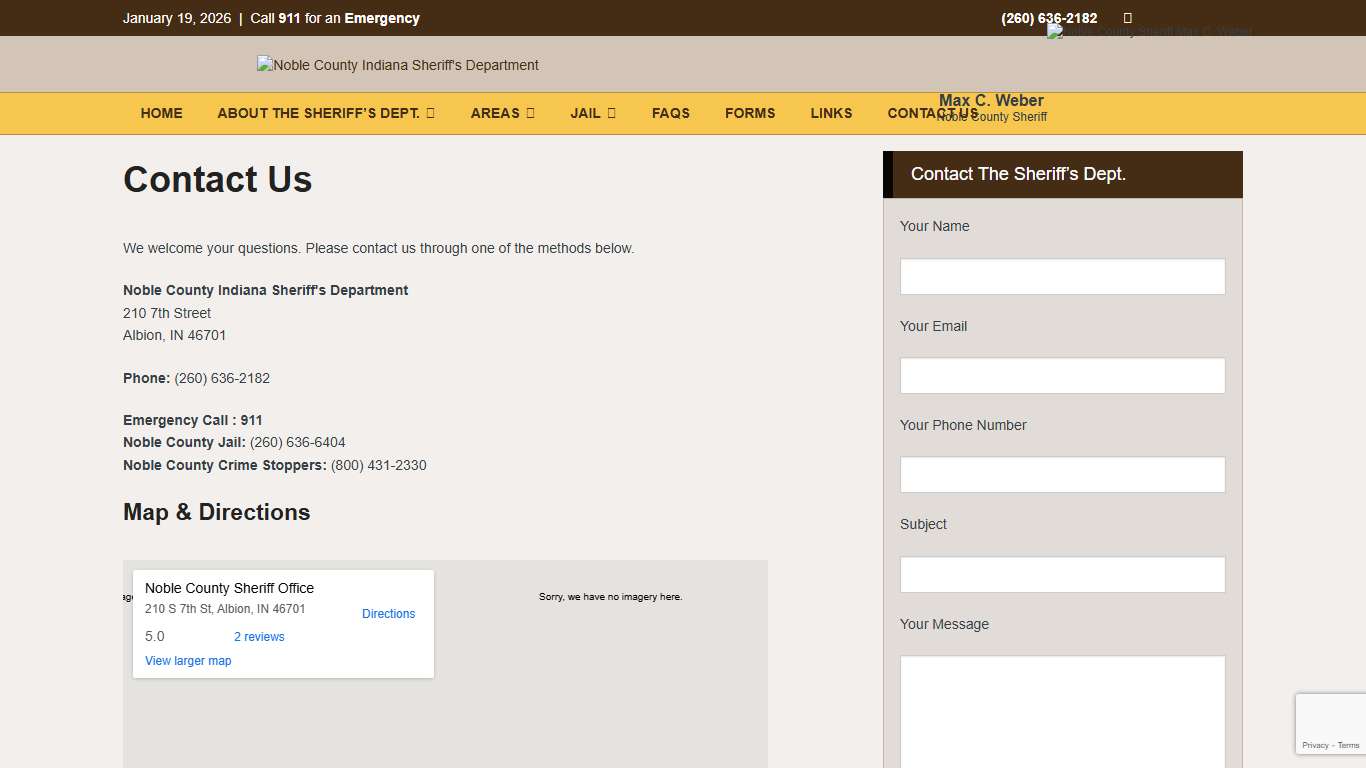
Task: Click the Your Message text area
Action: tap(1062, 710)
